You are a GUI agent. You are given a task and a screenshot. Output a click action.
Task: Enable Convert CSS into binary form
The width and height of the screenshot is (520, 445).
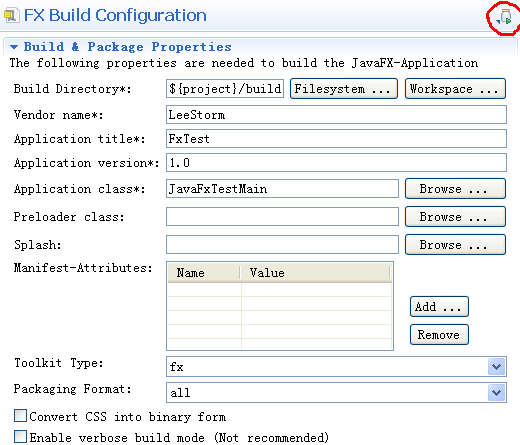(x=21, y=416)
